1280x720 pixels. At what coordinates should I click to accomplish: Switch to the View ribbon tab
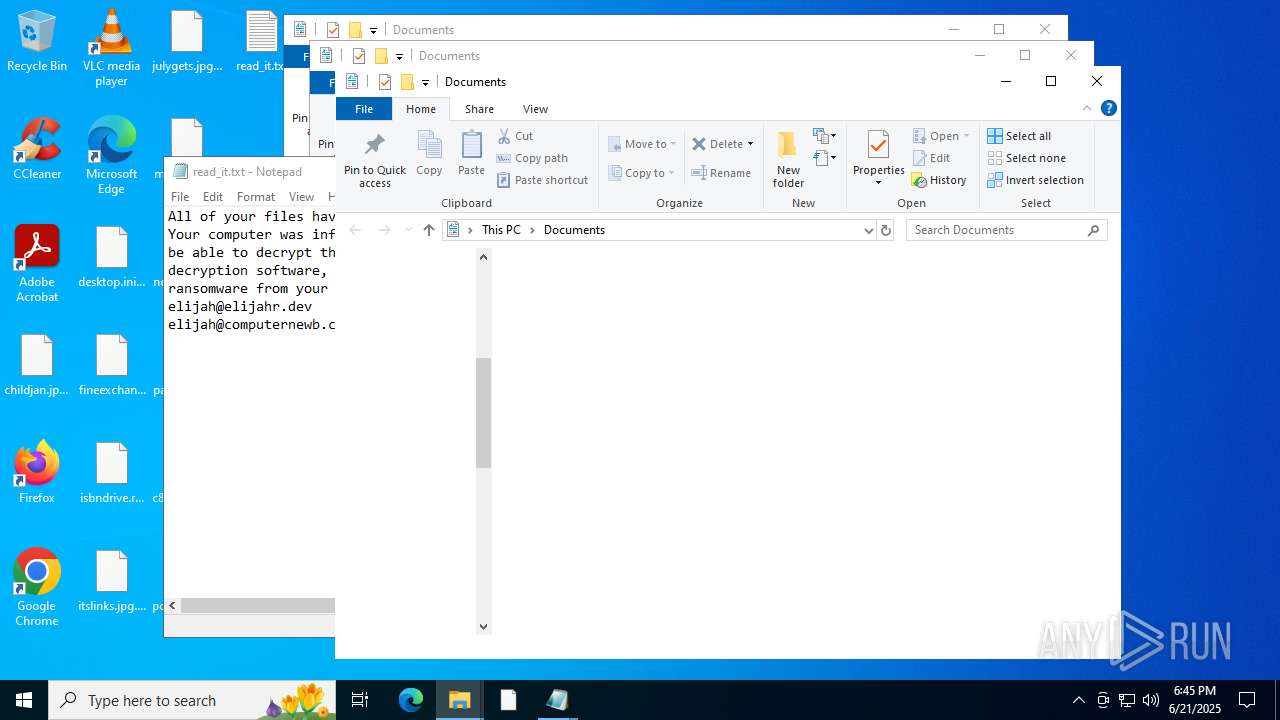(535, 109)
